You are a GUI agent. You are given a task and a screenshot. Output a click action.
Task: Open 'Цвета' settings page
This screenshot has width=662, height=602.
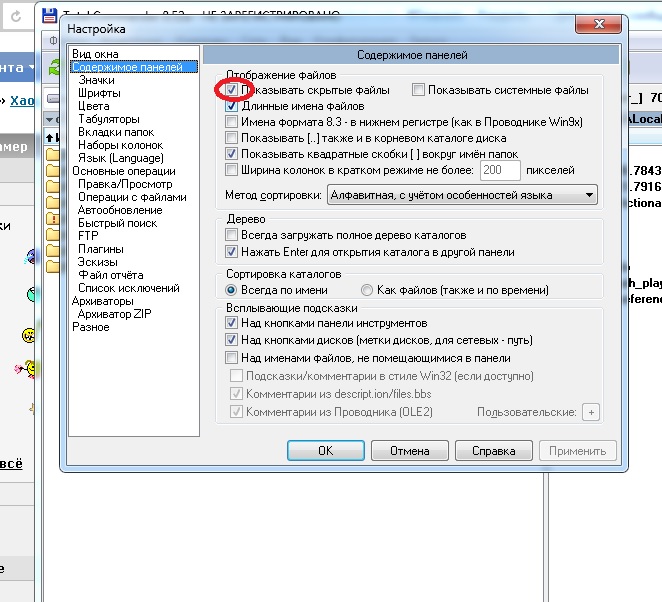(x=94, y=106)
